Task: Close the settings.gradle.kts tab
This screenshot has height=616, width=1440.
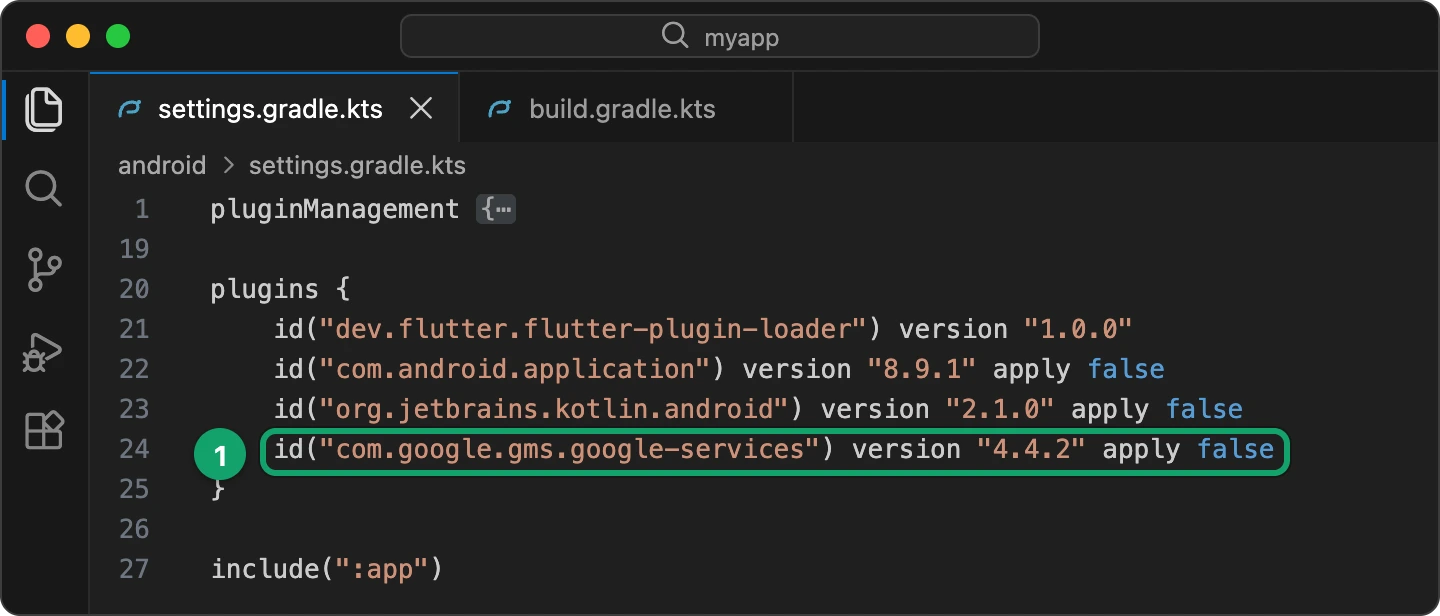Action: pos(422,109)
